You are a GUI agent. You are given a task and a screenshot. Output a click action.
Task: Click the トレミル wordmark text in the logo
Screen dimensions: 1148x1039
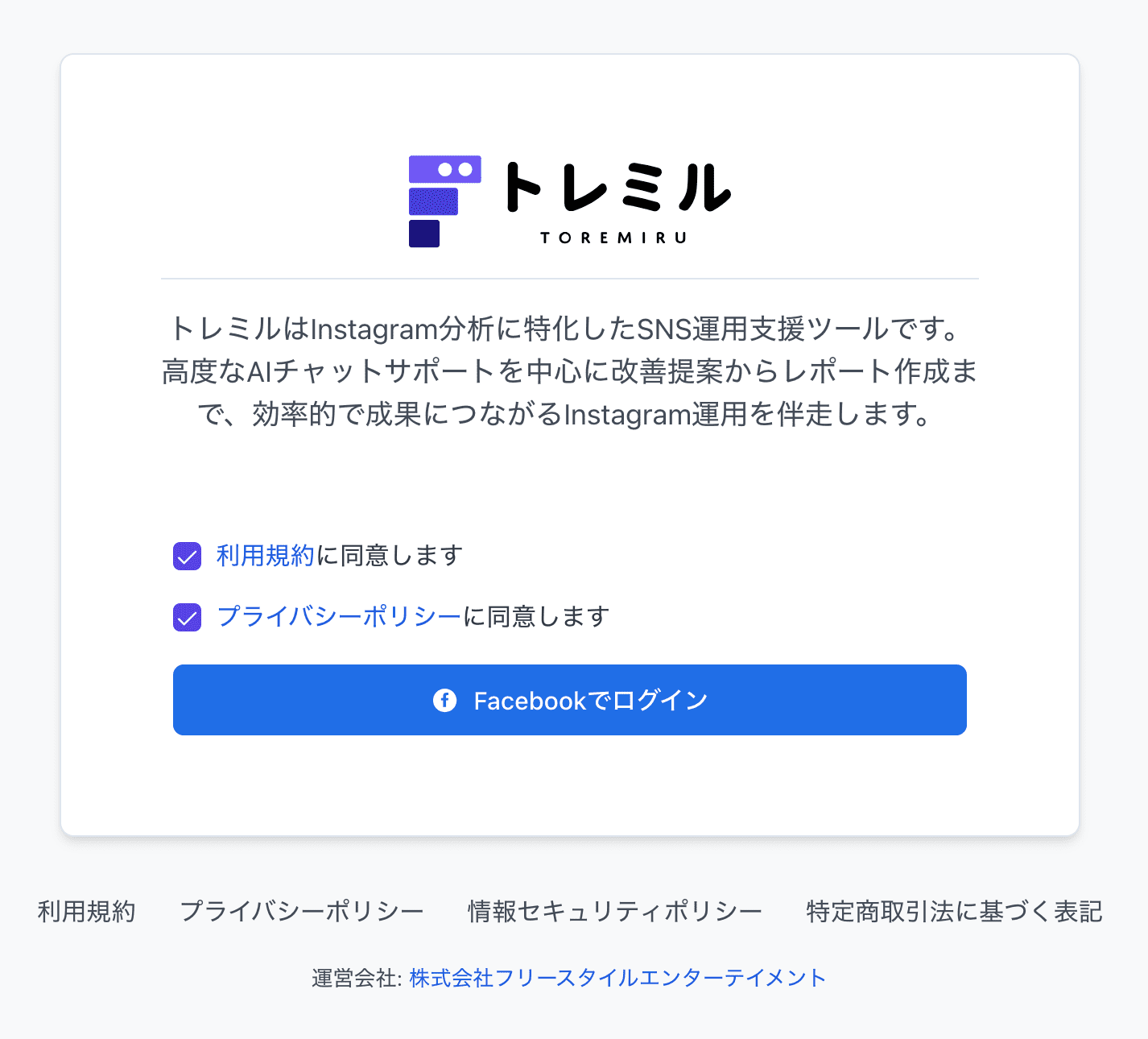pos(616,188)
